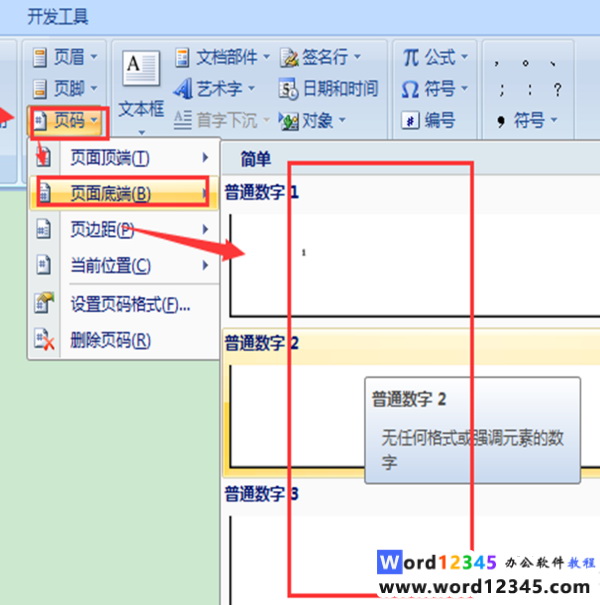This screenshot has height=605, width=600.
Task: Click Remove Page Numbers (删除页码)
Action: tap(124, 340)
